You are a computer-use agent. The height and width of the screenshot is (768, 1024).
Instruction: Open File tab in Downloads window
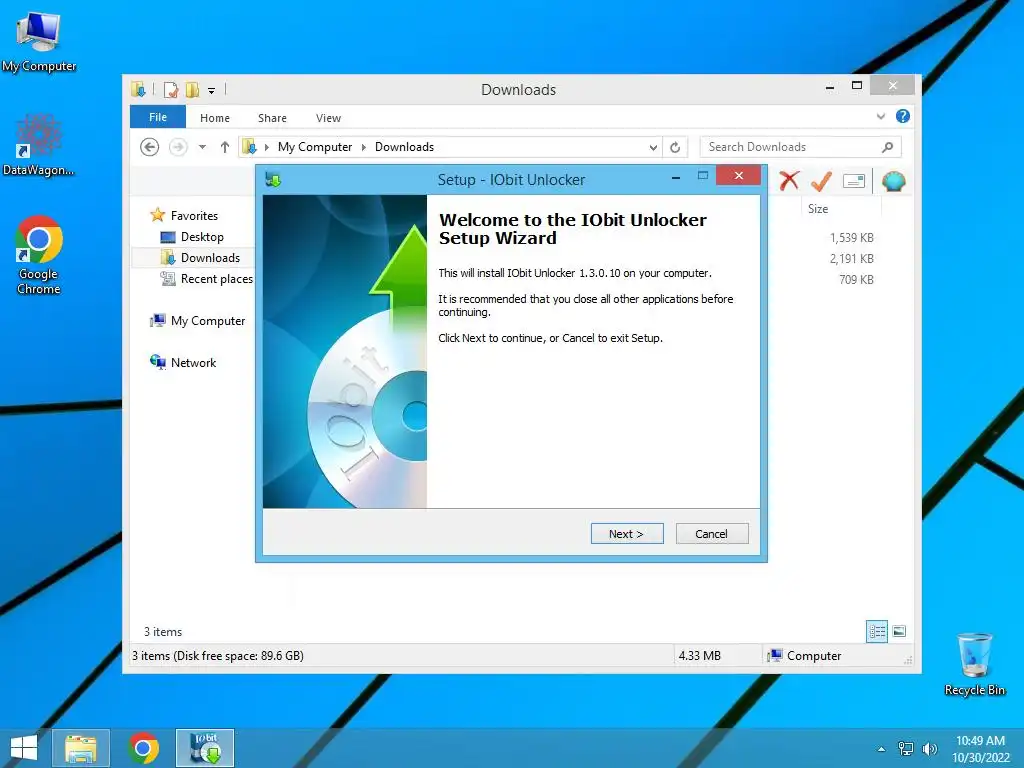tap(157, 118)
